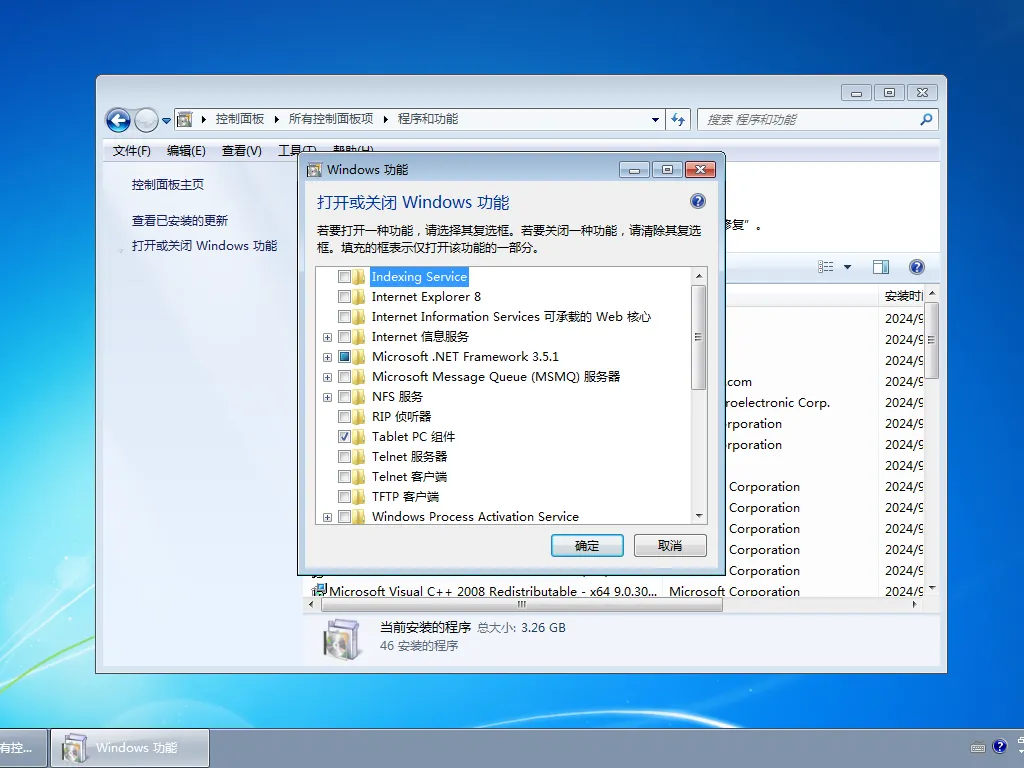Click the back navigation arrow
This screenshot has height=768, width=1024.
117,120
